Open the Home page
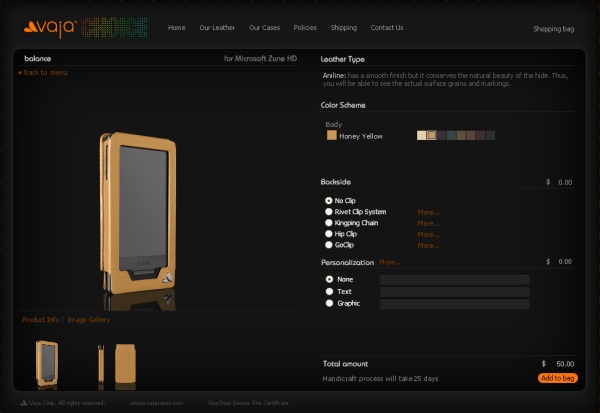 coord(176,28)
